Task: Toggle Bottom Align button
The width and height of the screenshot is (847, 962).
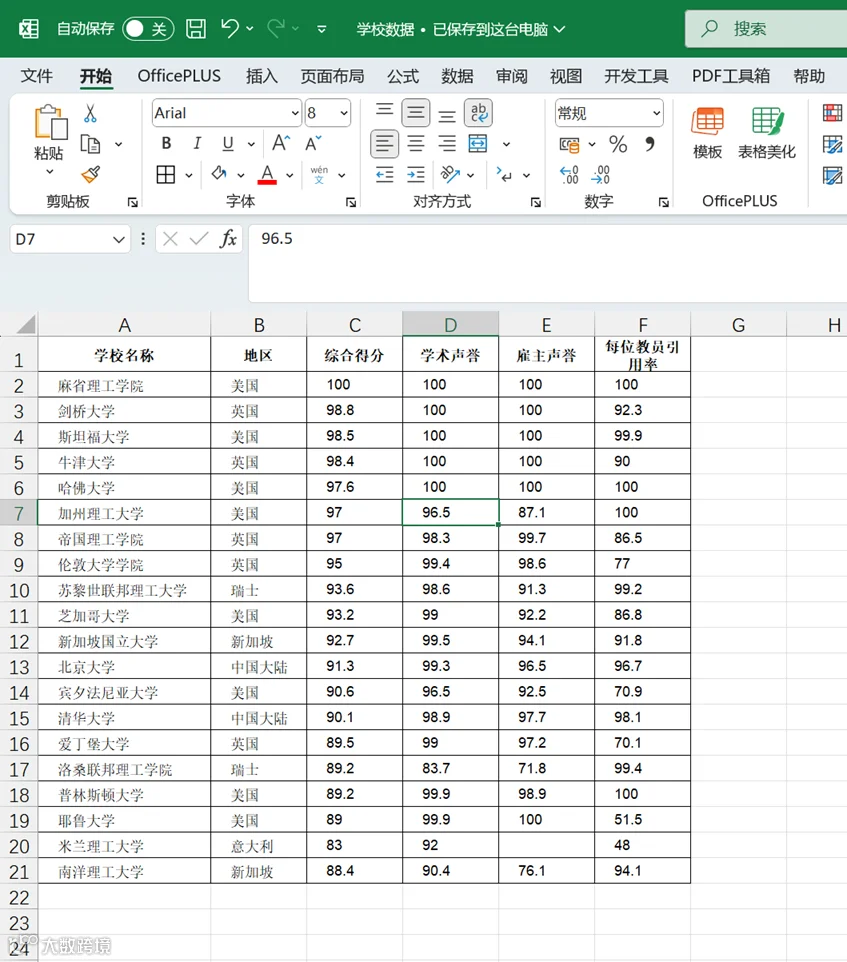Action: pyautogui.click(x=447, y=113)
